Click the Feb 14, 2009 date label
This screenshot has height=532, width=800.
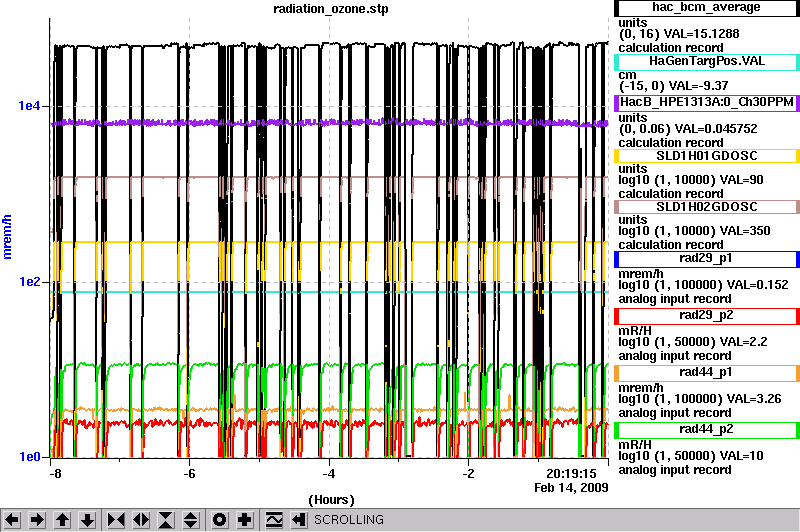(571, 488)
